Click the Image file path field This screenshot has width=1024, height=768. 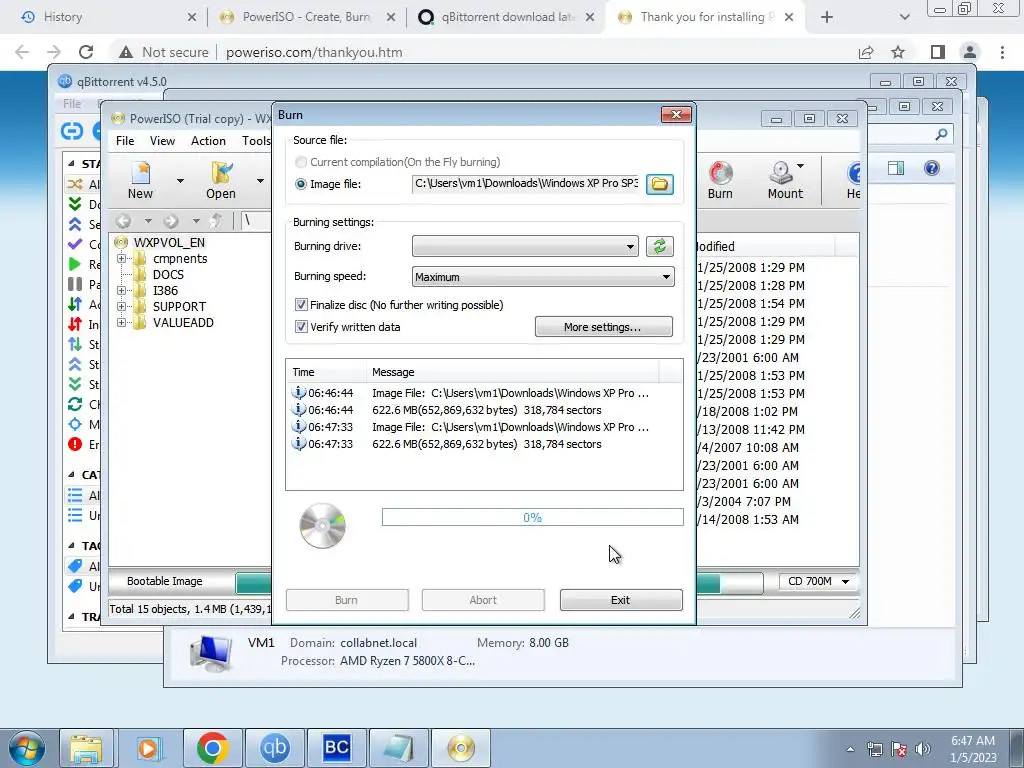tap(526, 184)
